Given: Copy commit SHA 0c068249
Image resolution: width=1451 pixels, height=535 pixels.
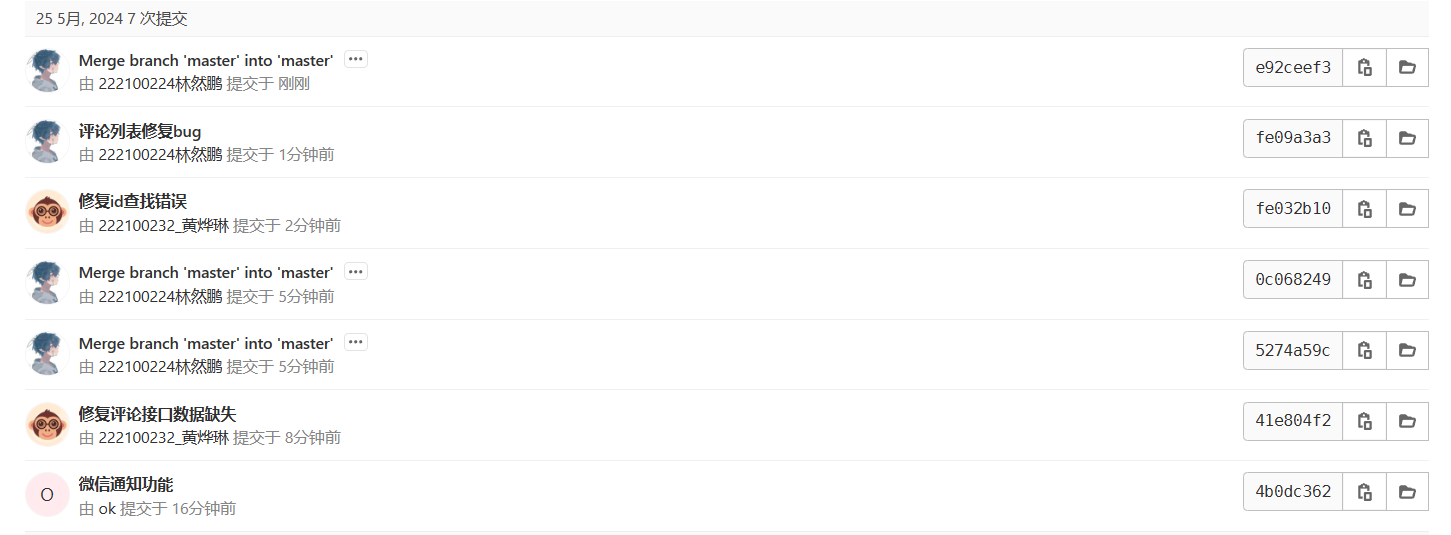Looking at the screenshot, I should tap(1364, 280).
